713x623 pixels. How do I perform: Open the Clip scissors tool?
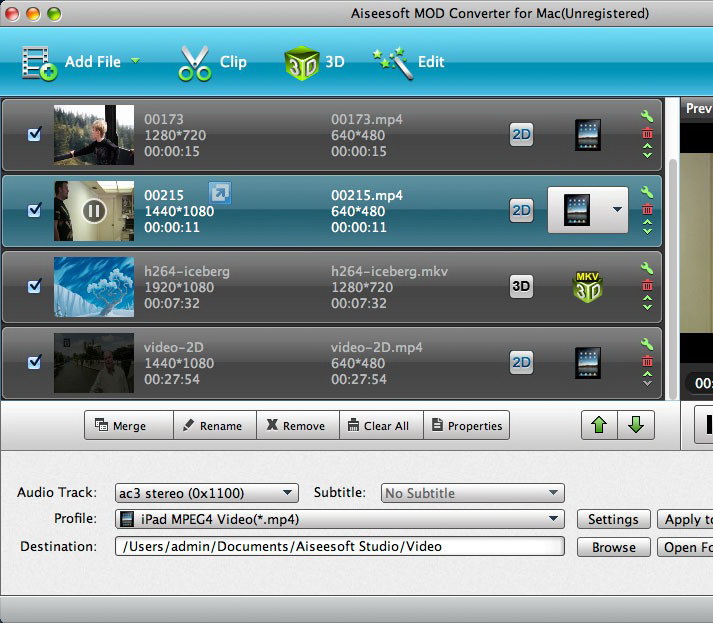click(195, 63)
